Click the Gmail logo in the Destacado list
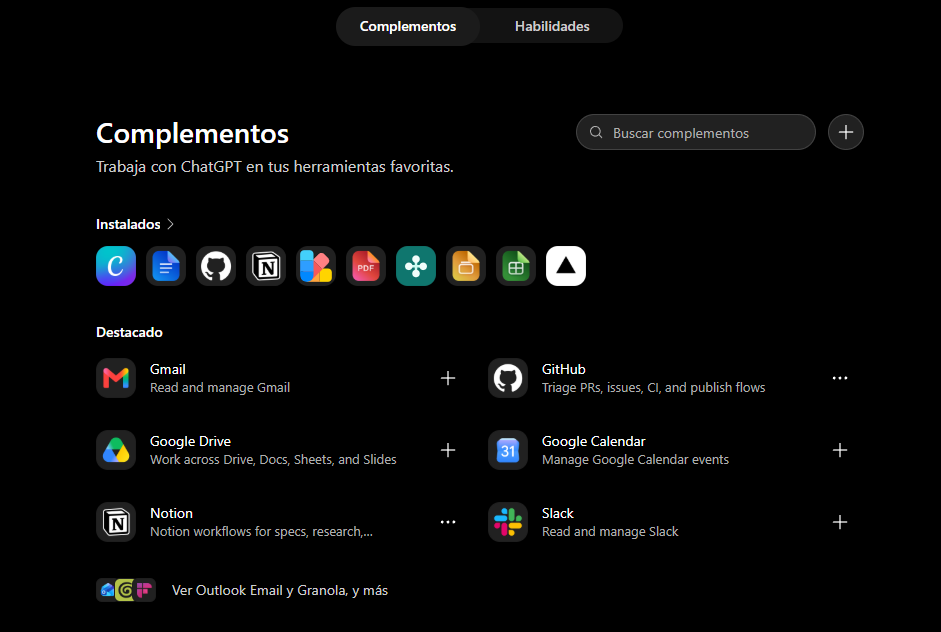 (116, 378)
